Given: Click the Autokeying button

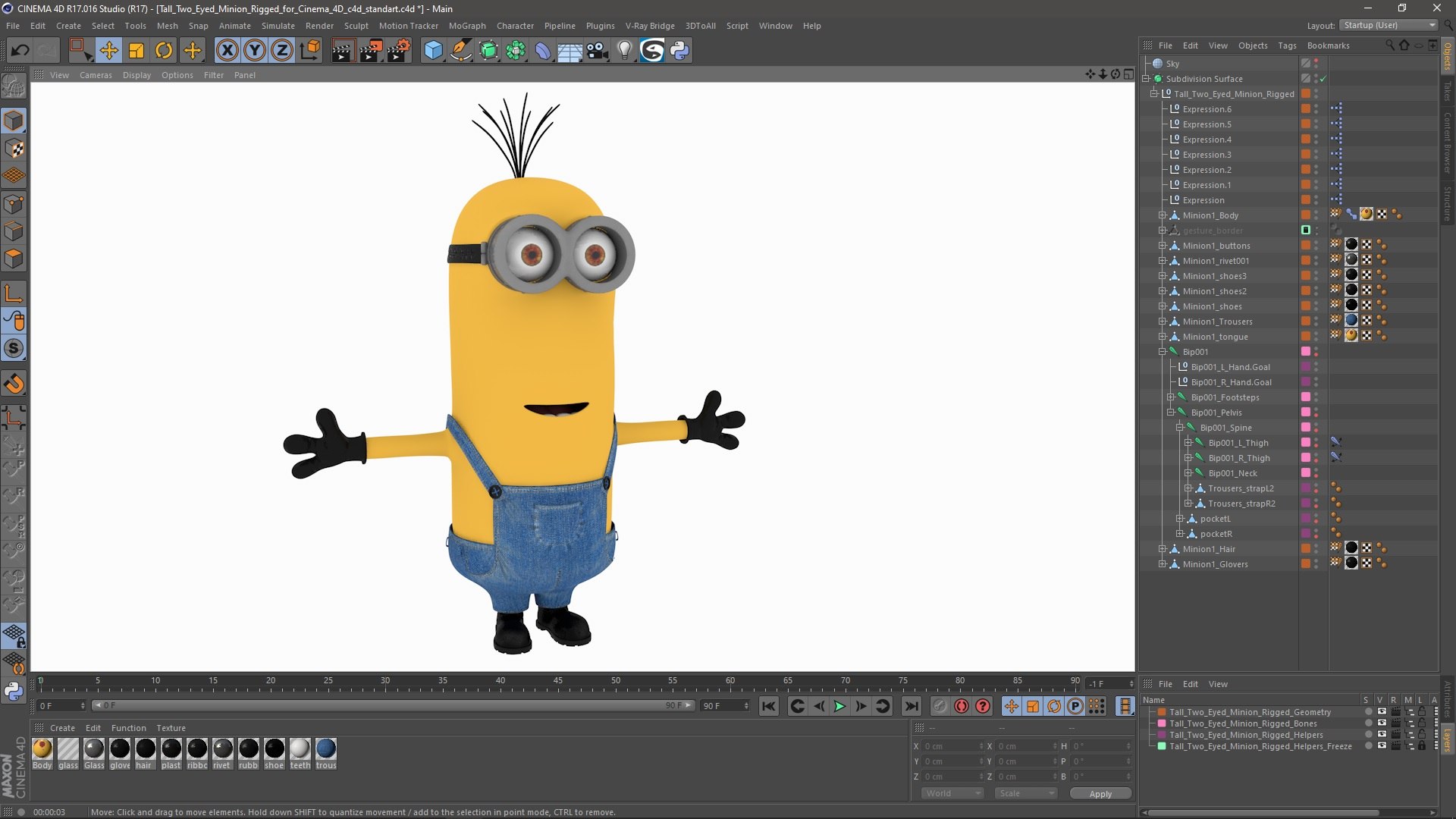Looking at the screenshot, I should click(x=961, y=706).
